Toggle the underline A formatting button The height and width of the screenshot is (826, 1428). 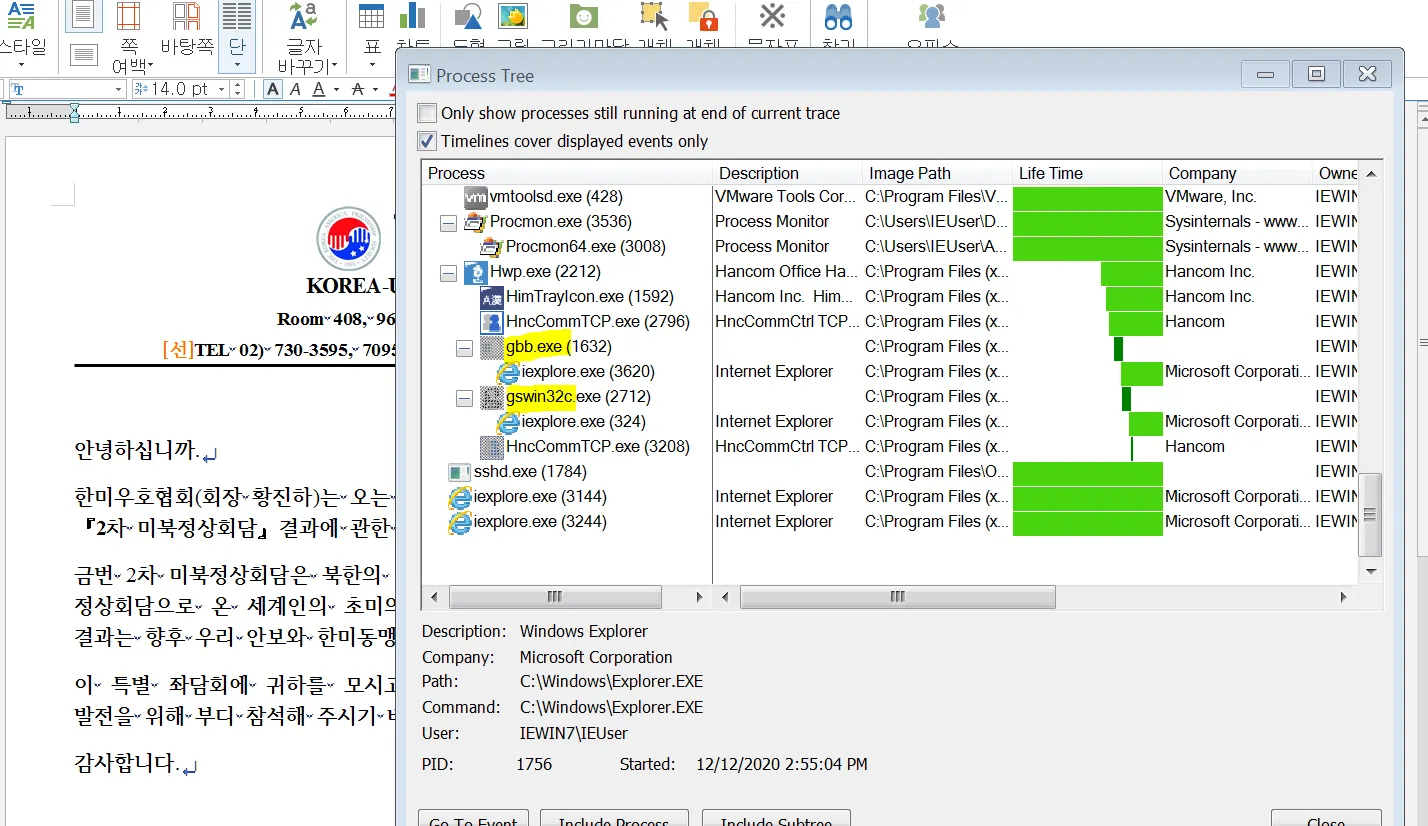point(318,89)
